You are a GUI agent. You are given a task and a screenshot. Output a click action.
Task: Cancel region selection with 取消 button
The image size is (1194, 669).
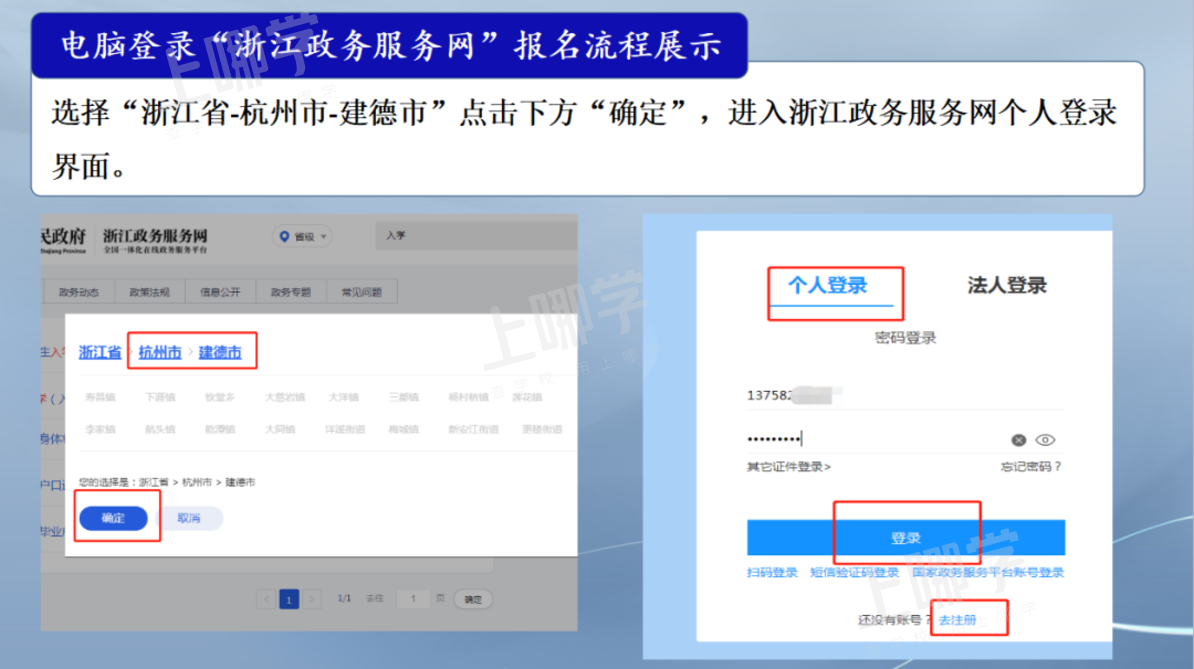pyautogui.click(x=189, y=518)
